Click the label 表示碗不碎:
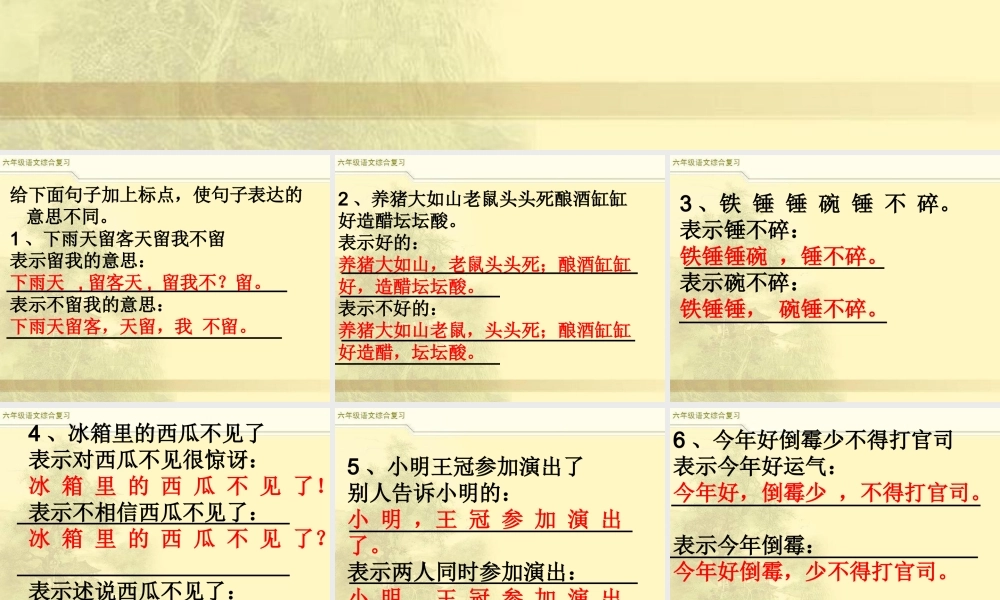 pos(739,282)
